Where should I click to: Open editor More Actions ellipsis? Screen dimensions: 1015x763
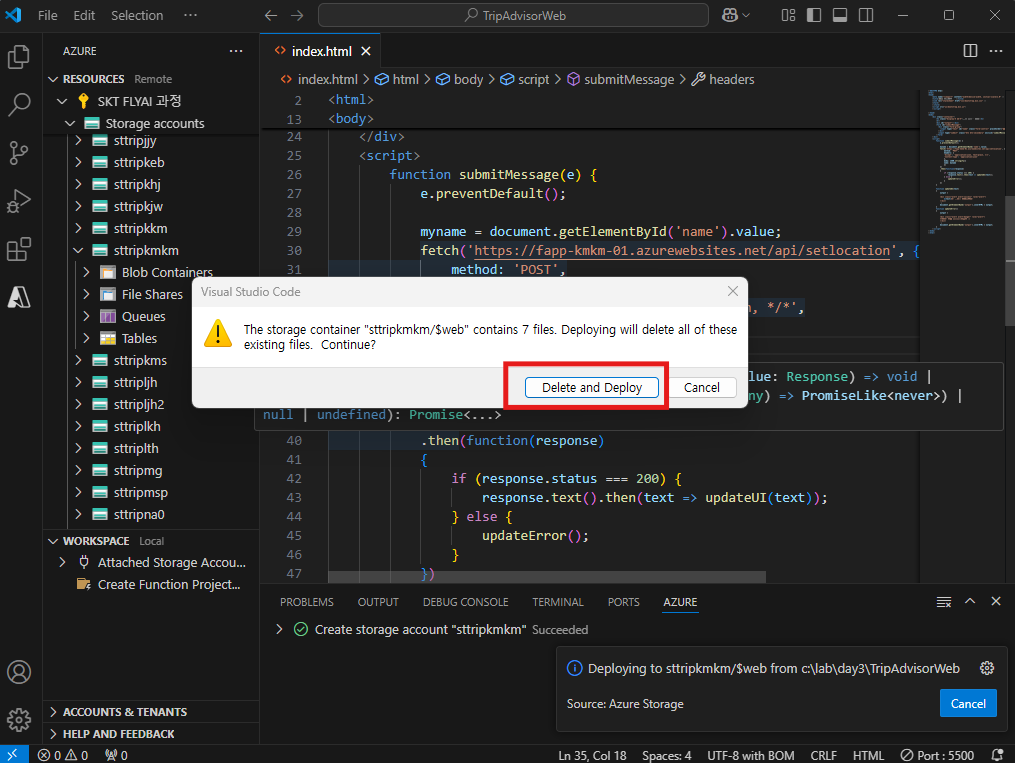996,50
